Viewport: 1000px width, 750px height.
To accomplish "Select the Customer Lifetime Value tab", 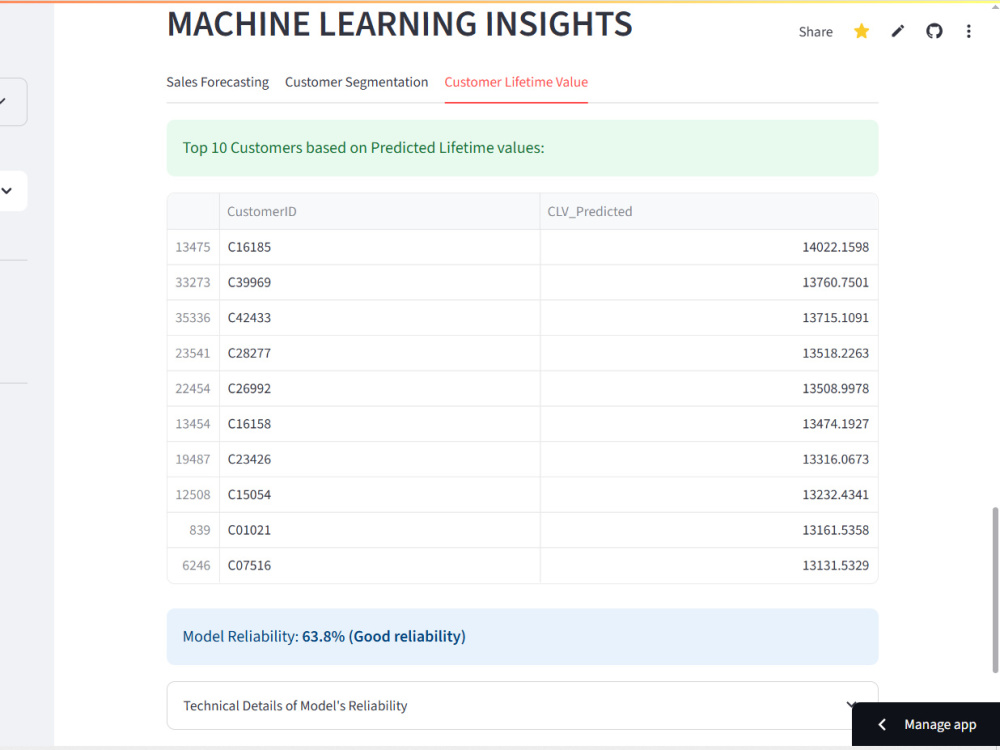I will pos(516,82).
